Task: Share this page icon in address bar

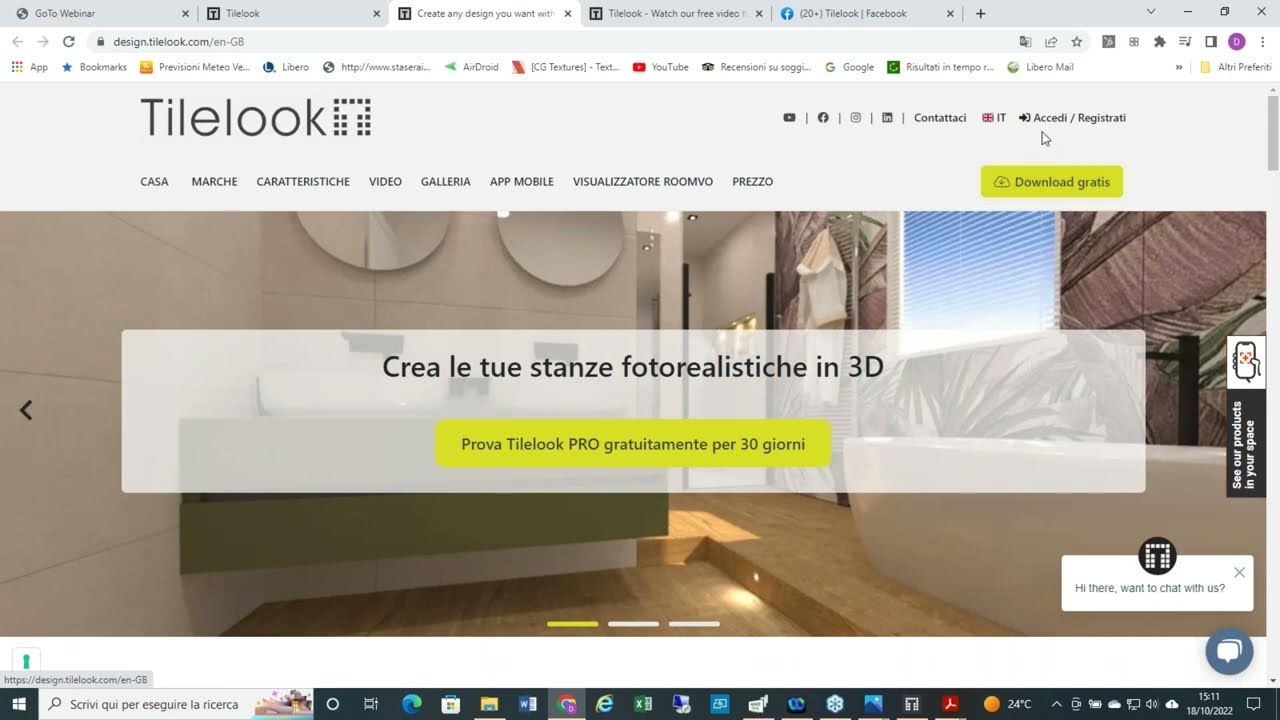Action: [x=1051, y=42]
